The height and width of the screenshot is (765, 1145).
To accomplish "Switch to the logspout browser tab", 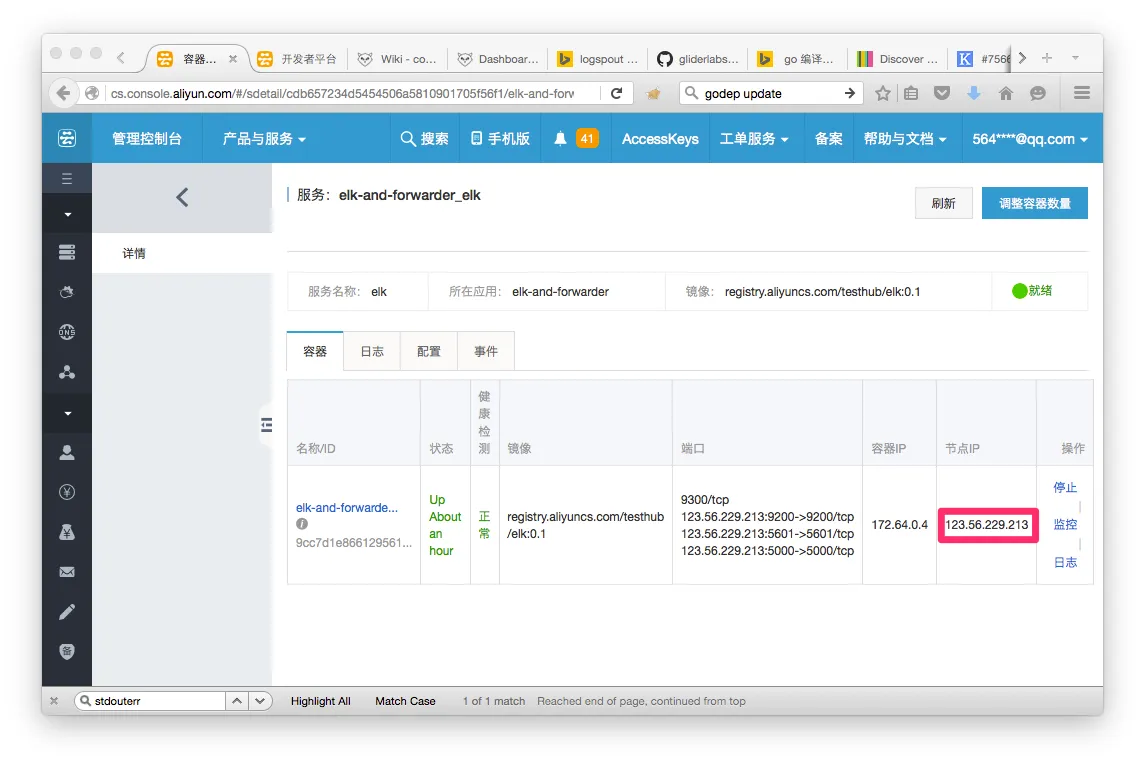I will 597,59.
